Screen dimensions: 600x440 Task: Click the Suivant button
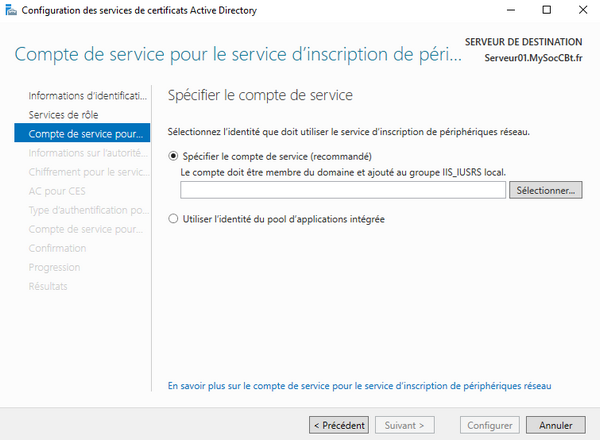tap(405, 425)
